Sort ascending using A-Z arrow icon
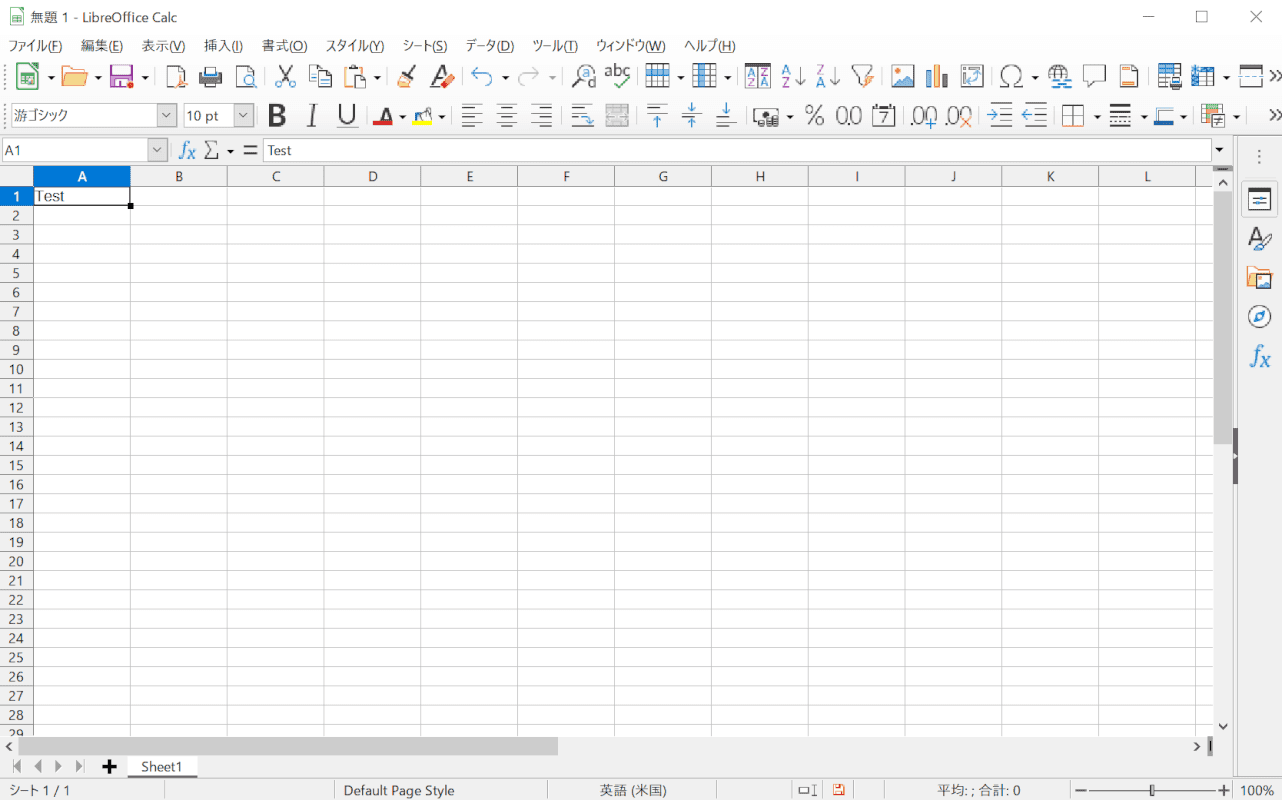Image resolution: width=1282 pixels, height=800 pixels. pyautogui.click(x=793, y=76)
